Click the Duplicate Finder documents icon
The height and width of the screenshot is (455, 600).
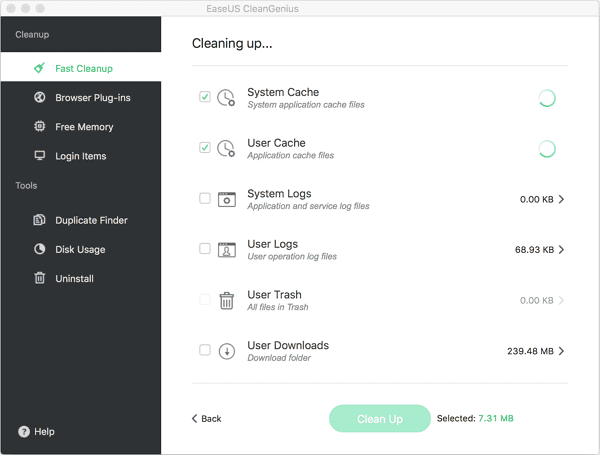[39, 220]
